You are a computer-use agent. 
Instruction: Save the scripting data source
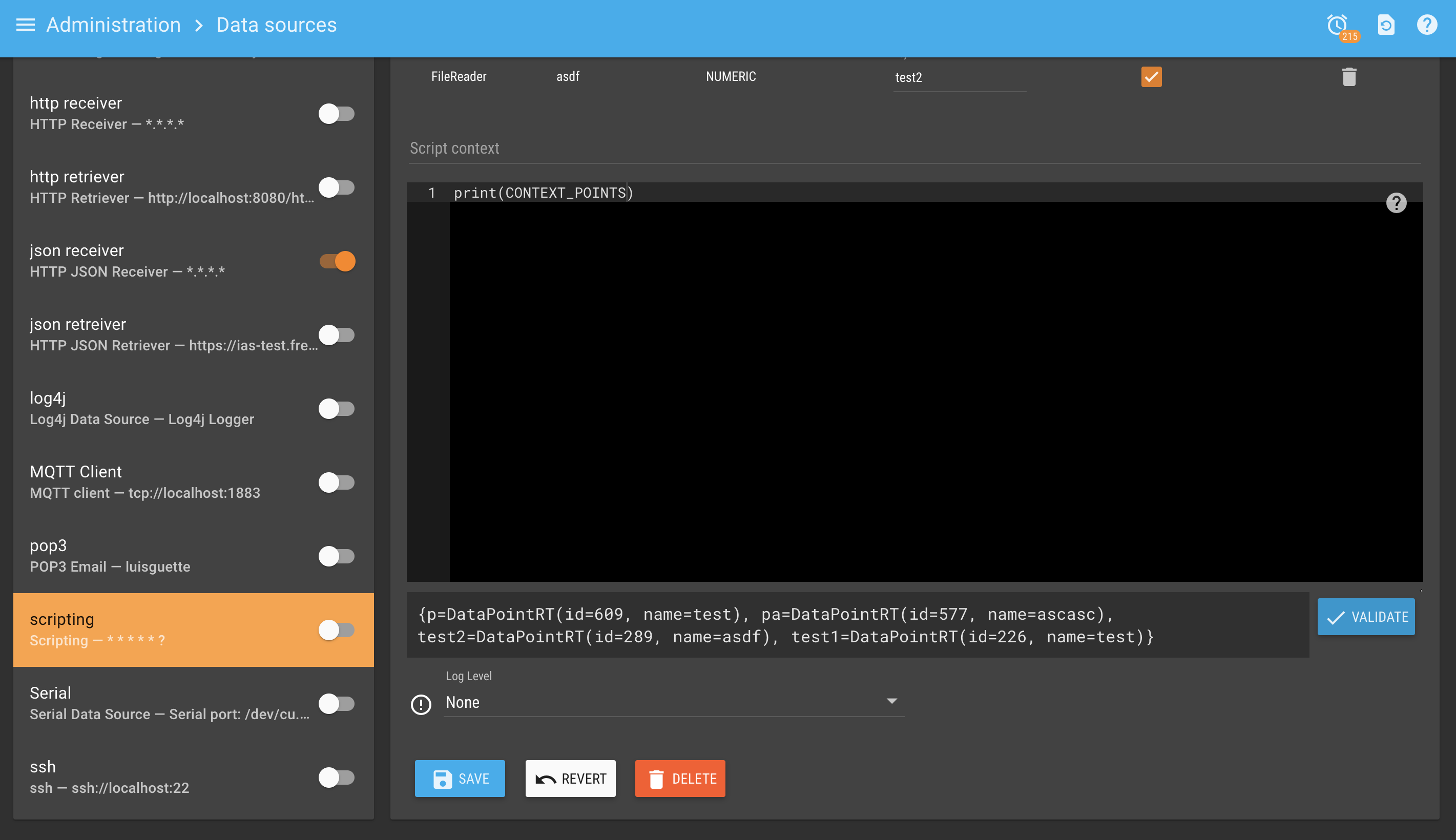(460, 778)
